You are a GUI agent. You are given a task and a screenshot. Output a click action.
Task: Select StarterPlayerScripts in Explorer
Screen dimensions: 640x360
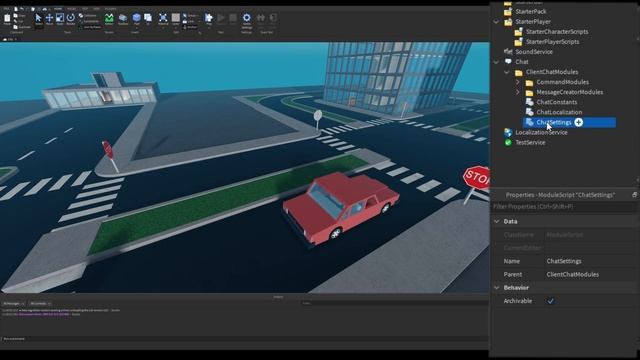click(x=552, y=42)
